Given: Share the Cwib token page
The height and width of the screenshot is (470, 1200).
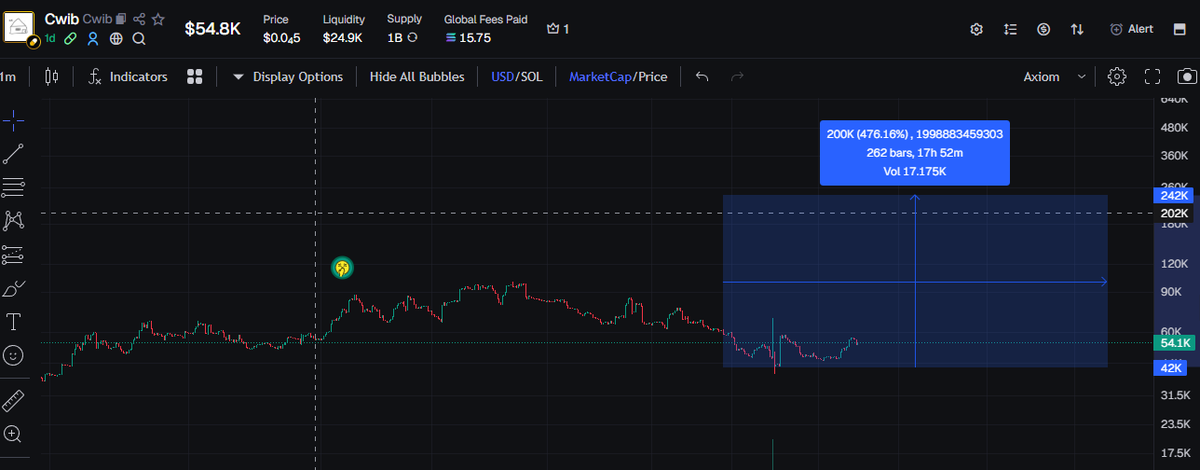Looking at the screenshot, I should [139, 19].
